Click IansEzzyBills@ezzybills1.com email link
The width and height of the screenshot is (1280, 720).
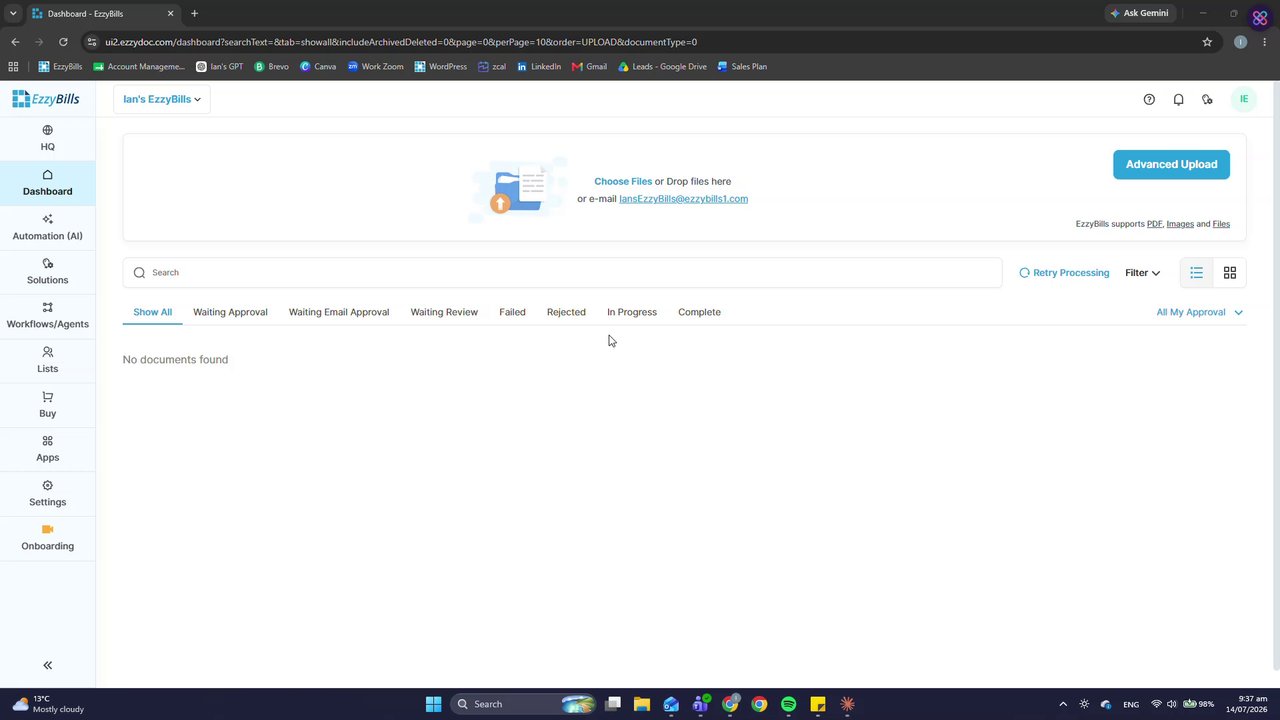click(x=683, y=198)
